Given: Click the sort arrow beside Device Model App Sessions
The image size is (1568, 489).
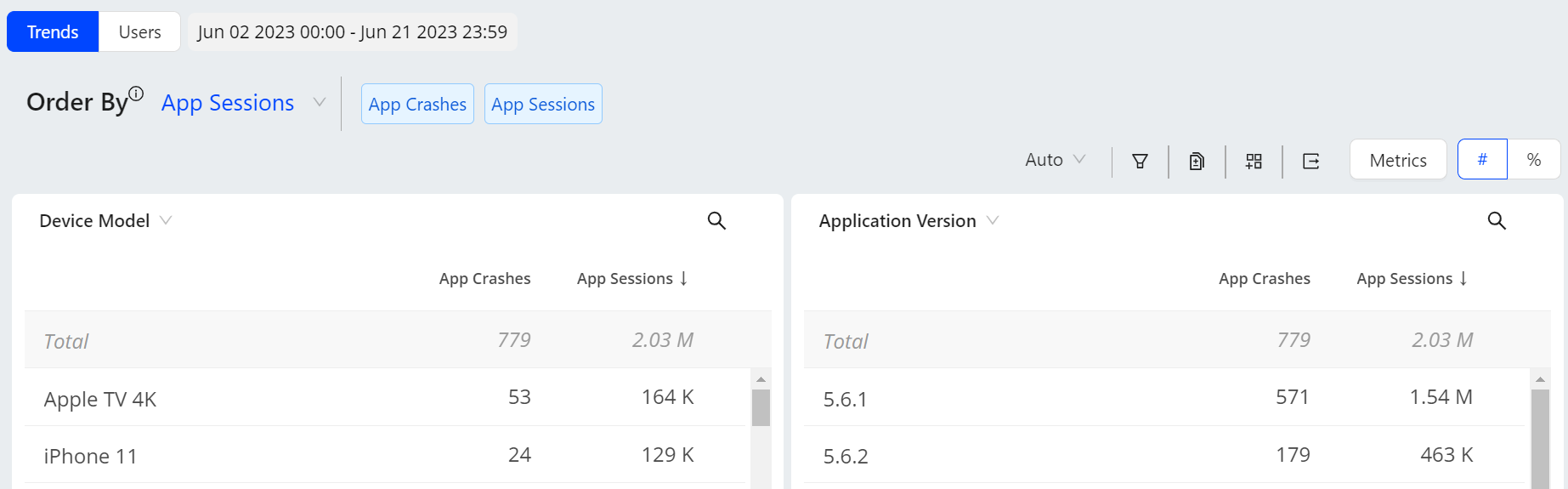Looking at the screenshot, I should [x=683, y=278].
